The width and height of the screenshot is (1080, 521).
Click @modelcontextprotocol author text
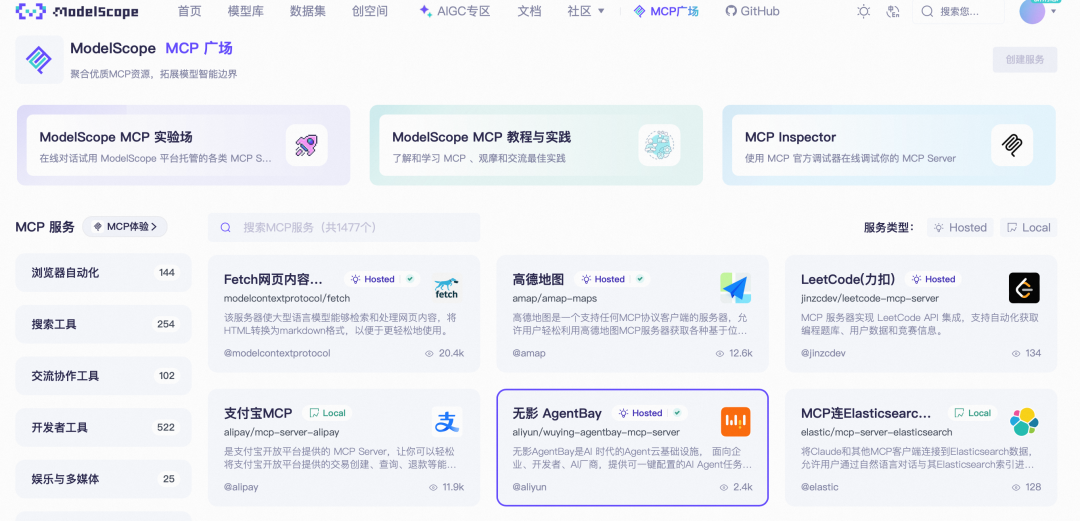click(x=277, y=354)
